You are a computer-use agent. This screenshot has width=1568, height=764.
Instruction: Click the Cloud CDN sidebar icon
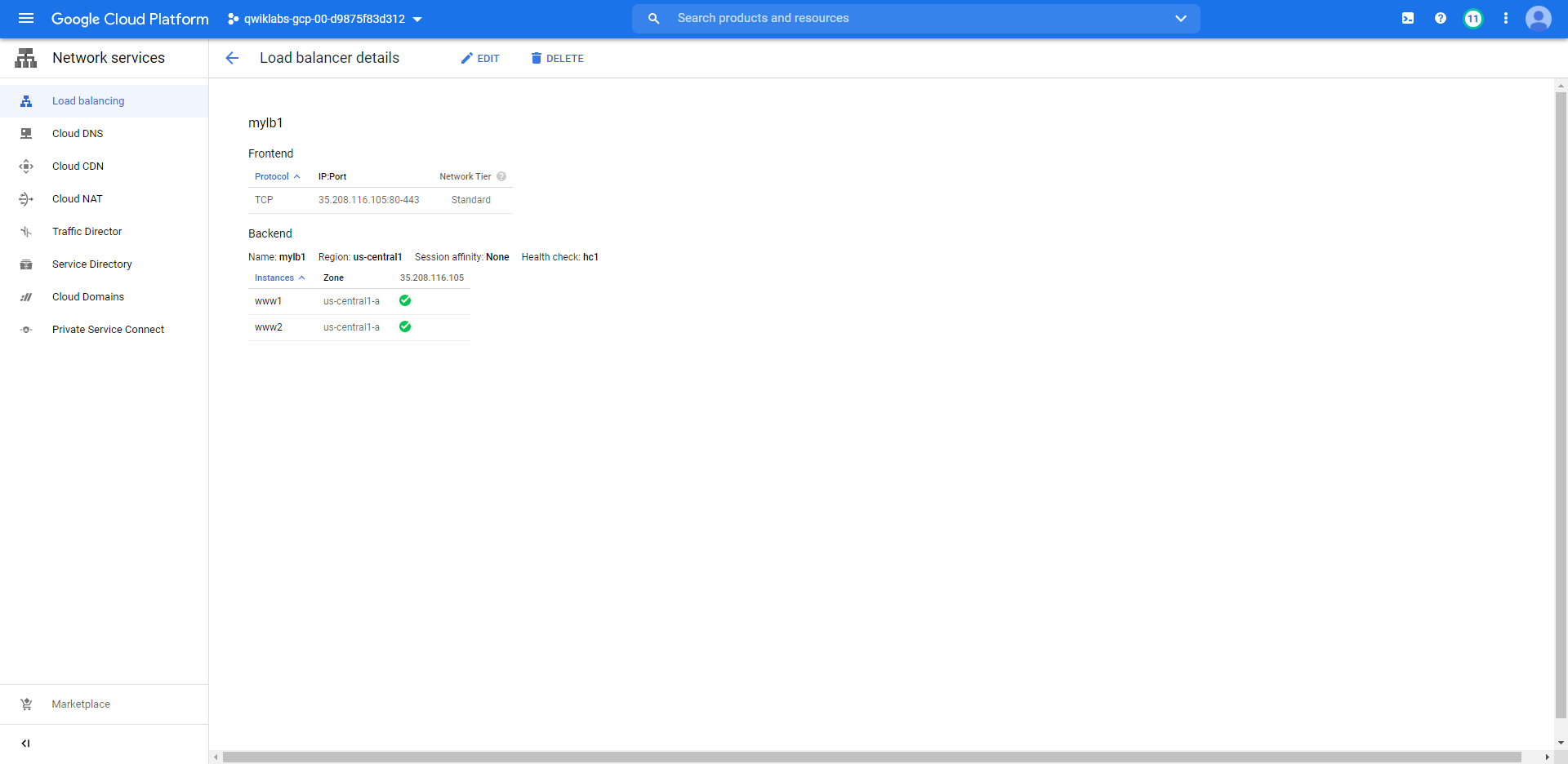point(26,167)
